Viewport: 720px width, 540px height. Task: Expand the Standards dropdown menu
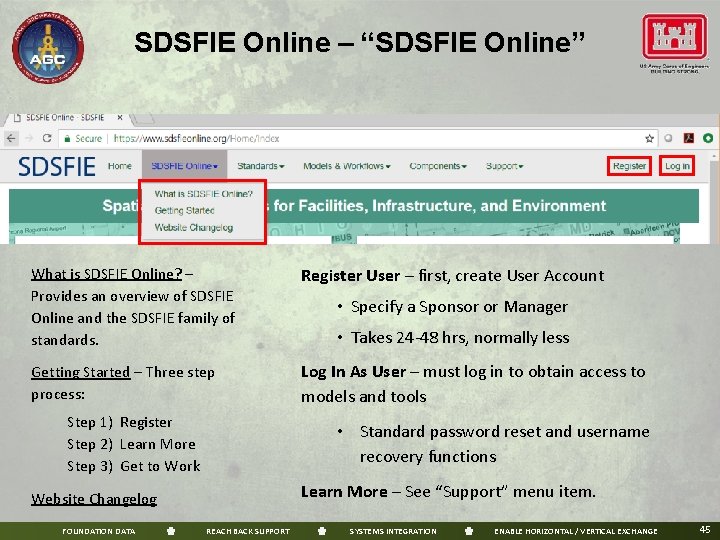[260, 166]
